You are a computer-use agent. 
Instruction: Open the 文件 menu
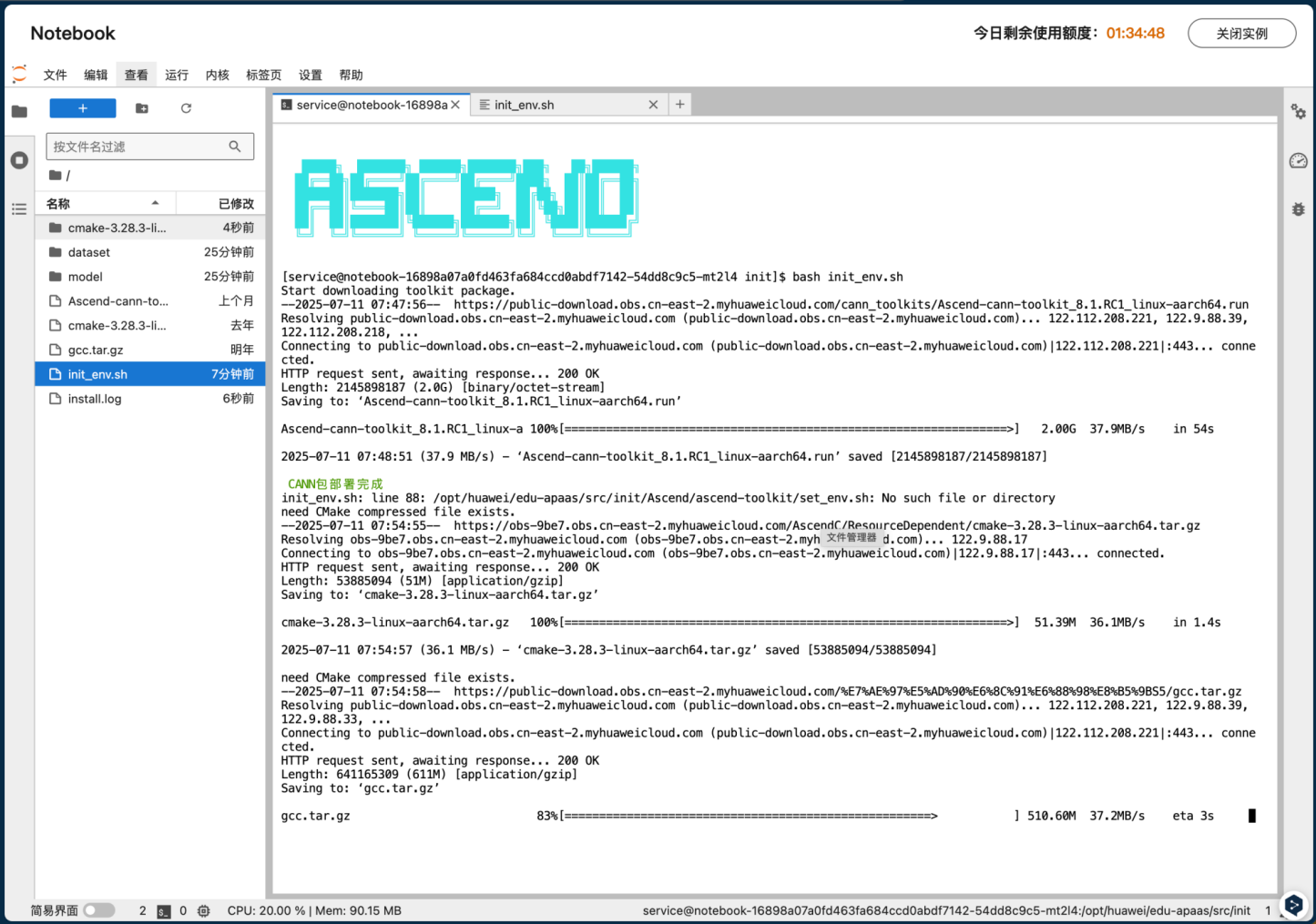click(56, 75)
